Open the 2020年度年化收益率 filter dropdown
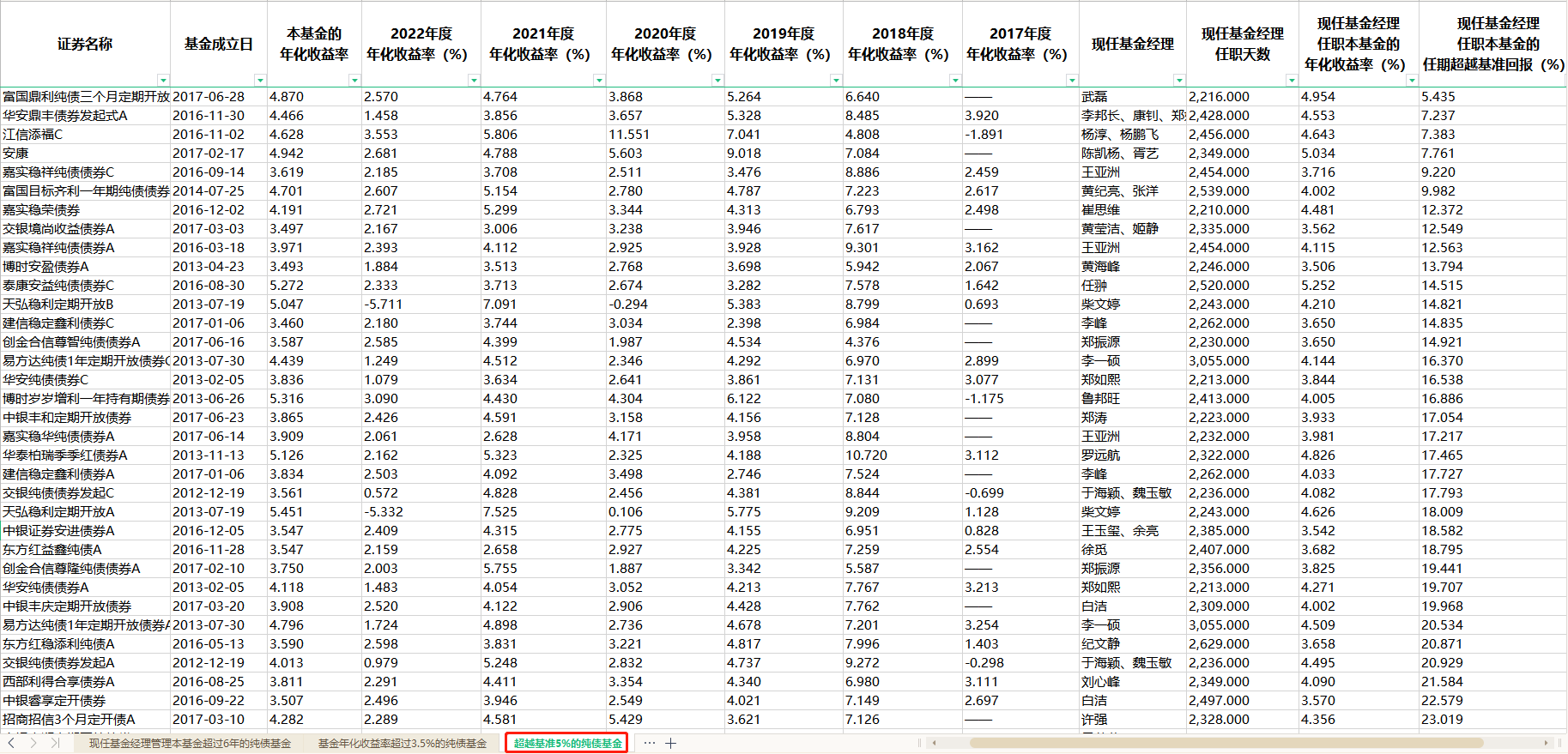The image size is (1568, 754). (x=717, y=80)
